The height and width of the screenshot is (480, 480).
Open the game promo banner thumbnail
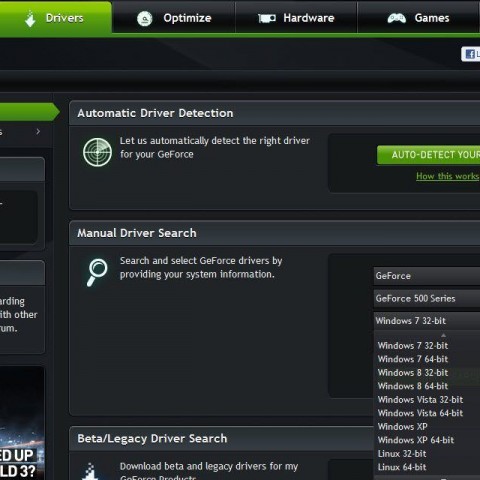[x=22, y=423]
